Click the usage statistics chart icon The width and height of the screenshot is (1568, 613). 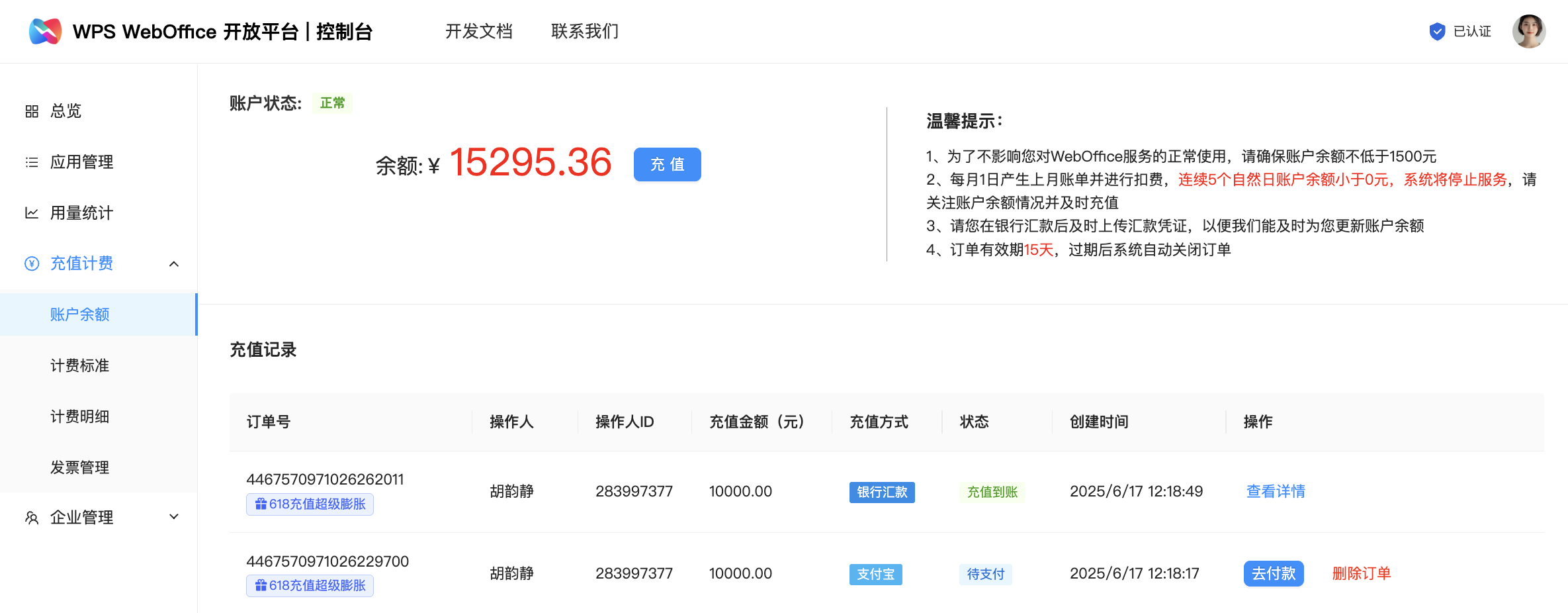pyautogui.click(x=32, y=213)
